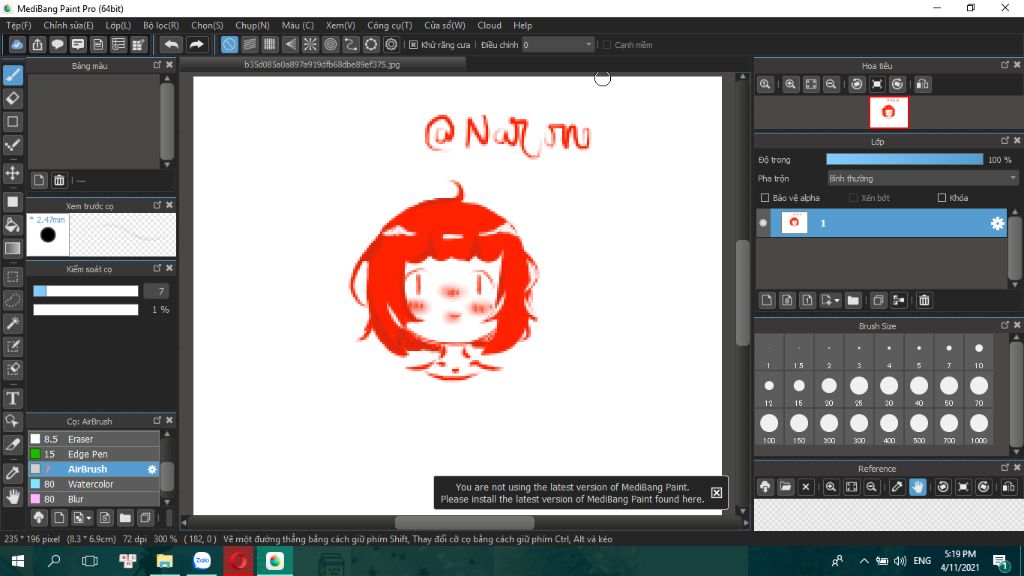
Task: Turn snap off with blue icon
Action: (229, 44)
